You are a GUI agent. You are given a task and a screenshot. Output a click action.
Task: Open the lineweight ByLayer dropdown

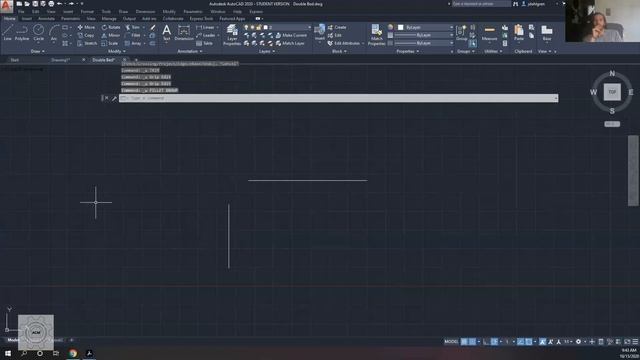click(x=424, y=36)
